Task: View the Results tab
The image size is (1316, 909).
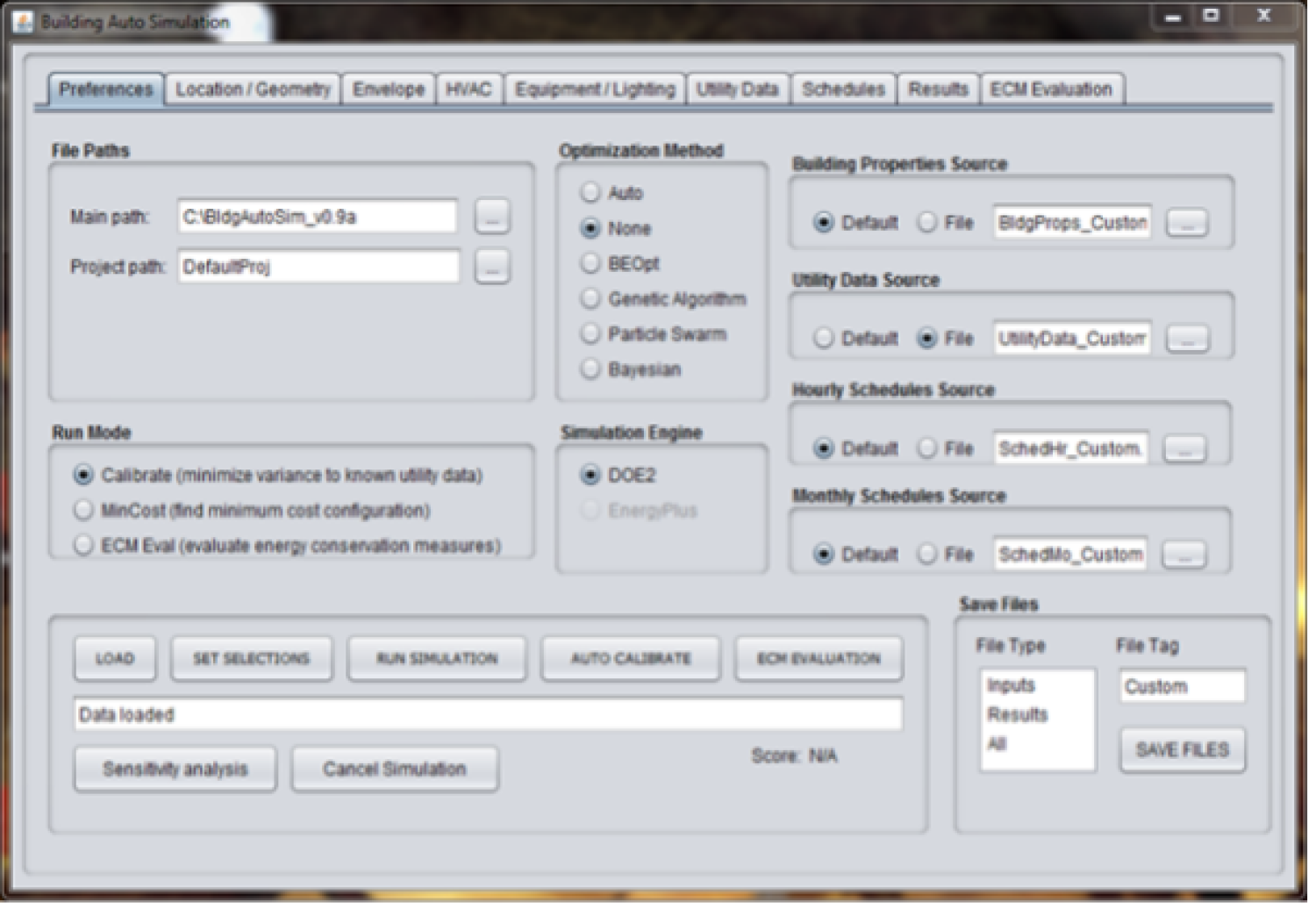Action: tap(939, 89)
